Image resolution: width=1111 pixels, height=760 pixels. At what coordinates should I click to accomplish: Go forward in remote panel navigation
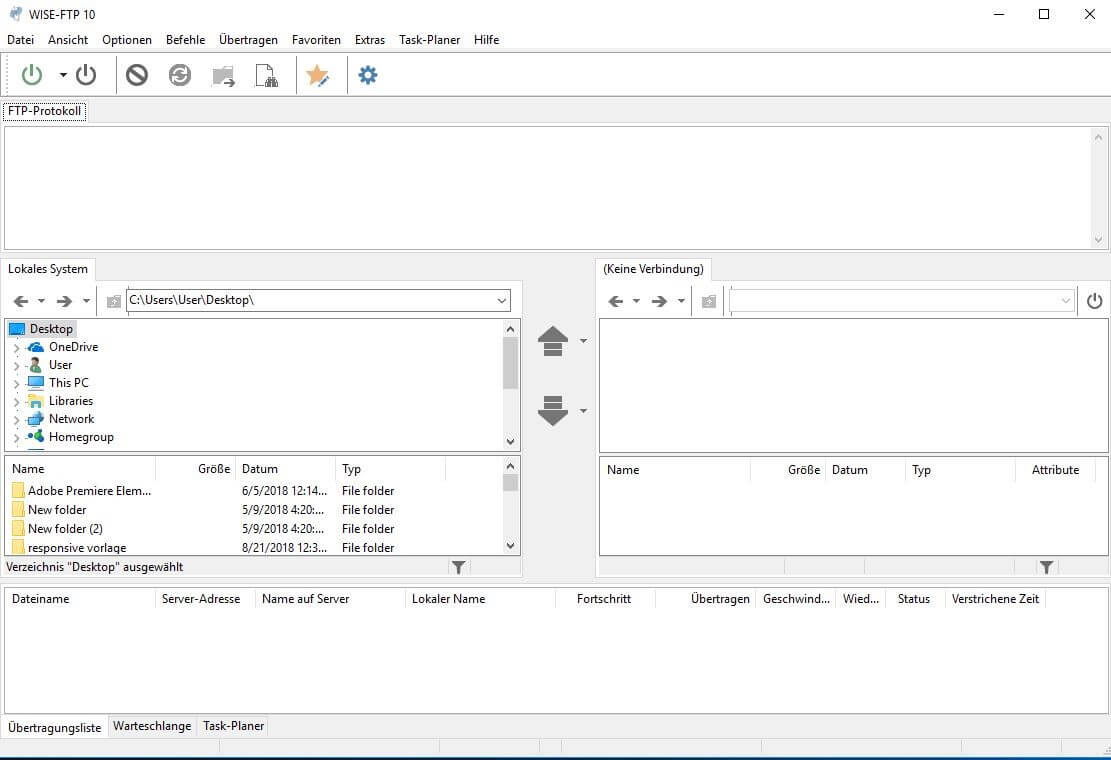pyautogui.click(x=660, y=301)
